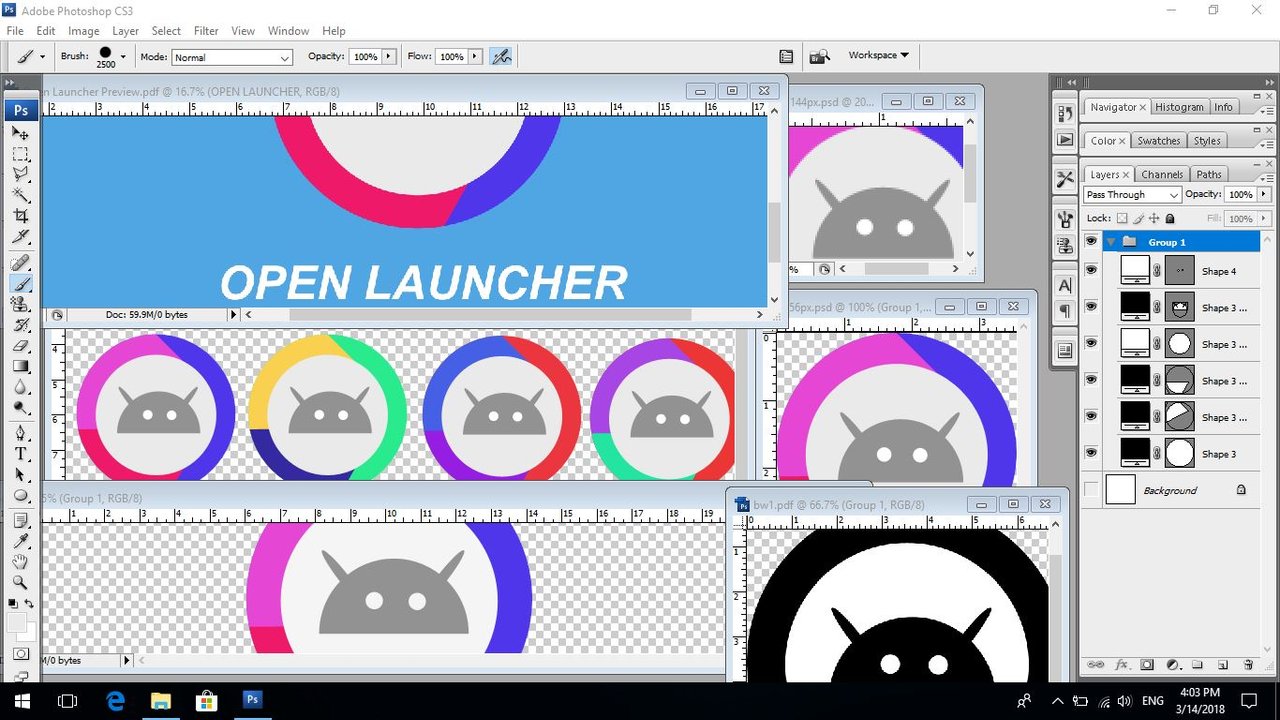1280x720 pixels.
Task: Select the Horizontal Type tool
Action: (21, 454)
